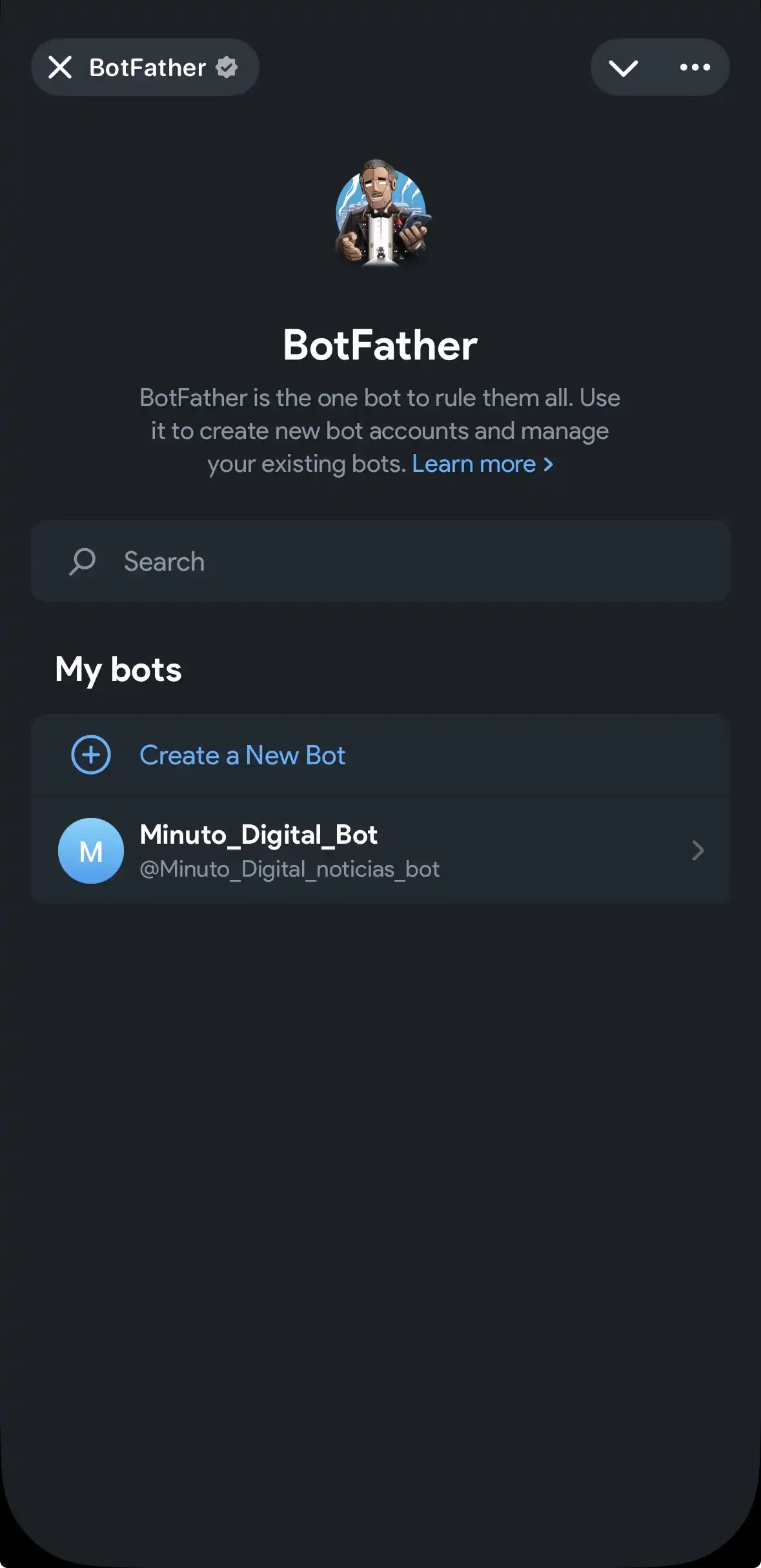Click the BotFather avatar image
Image resolution: width=761 pixels, height=1568 pixels.
(381, 213)
